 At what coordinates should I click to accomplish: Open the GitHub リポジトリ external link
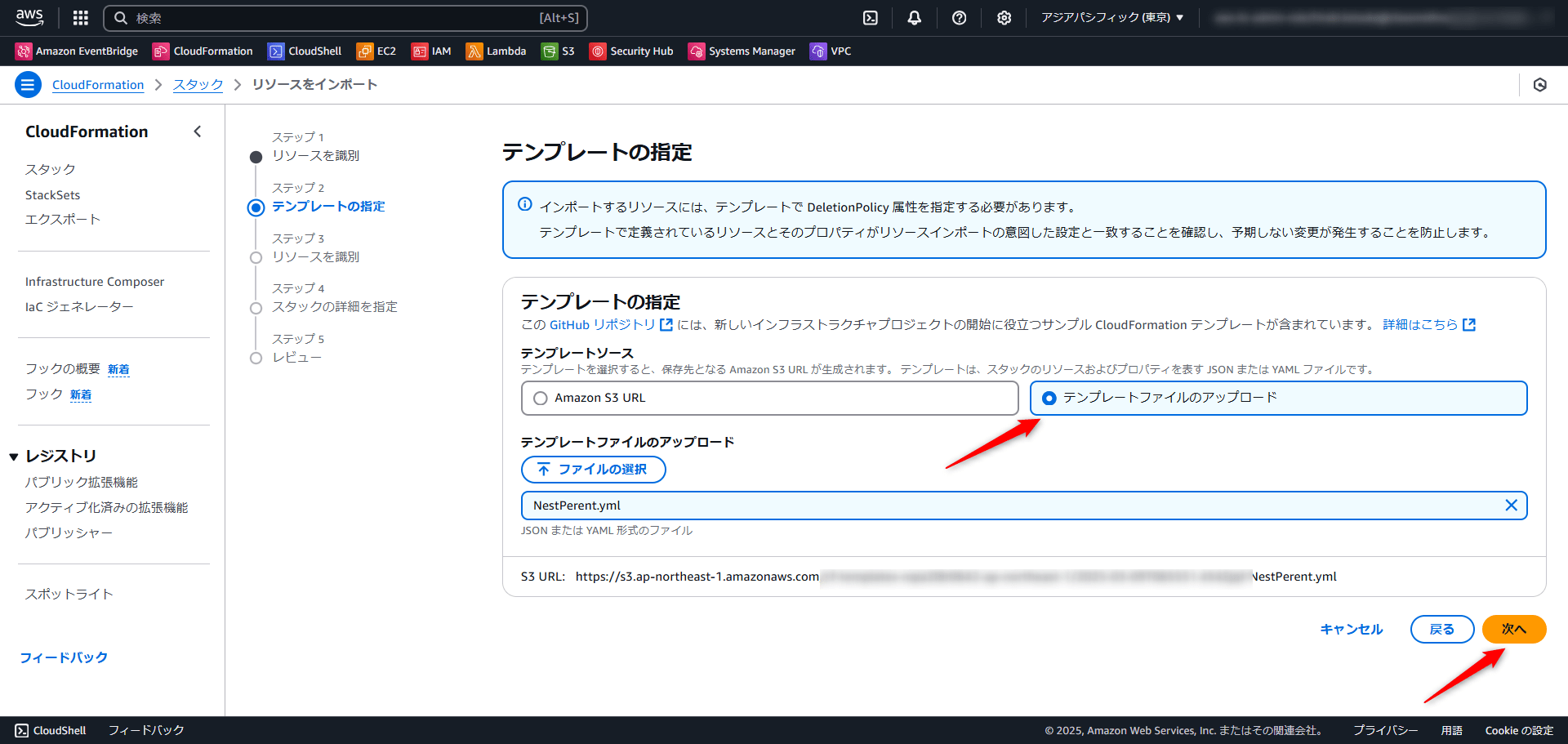point(611,325)
